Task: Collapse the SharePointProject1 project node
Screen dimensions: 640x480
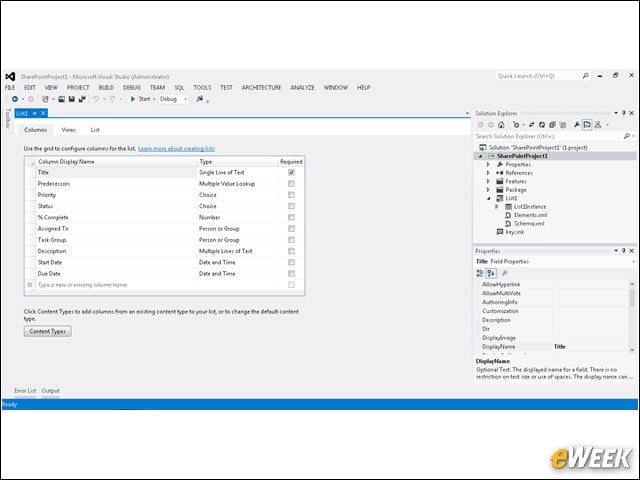Action: [x=480, y=156]
